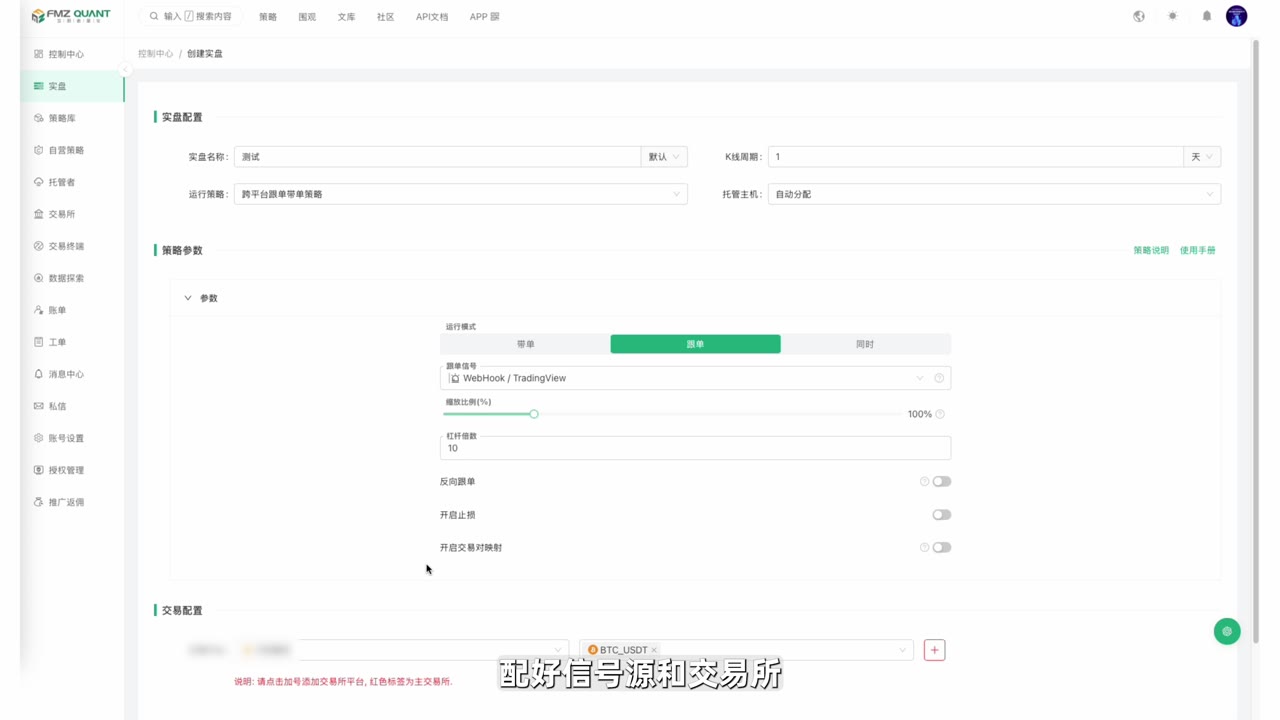Click the help icon next to 100% scale
Image resolution: width=1280 pixels, height=720 pixels.
tap(940, 414)
